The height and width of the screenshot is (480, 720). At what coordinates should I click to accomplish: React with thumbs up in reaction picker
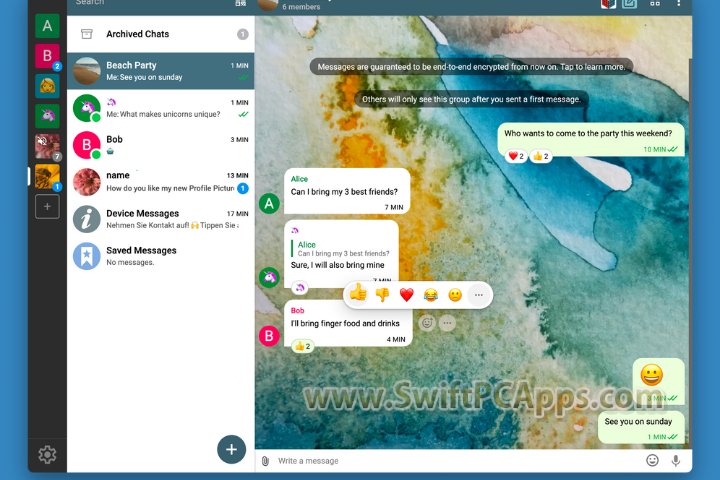point(358,294)
